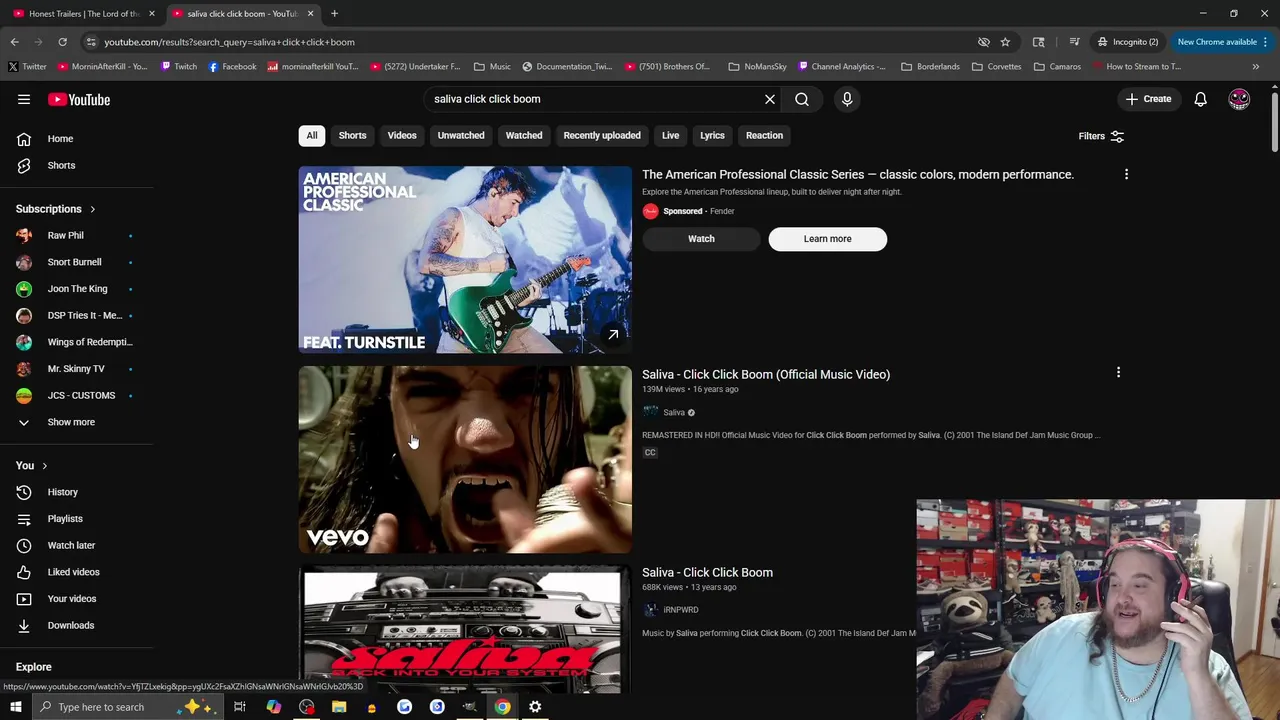This screenshot has height=720, width=1280.
Task: Select the Lyrics filter chip
Action: (712, 135)
